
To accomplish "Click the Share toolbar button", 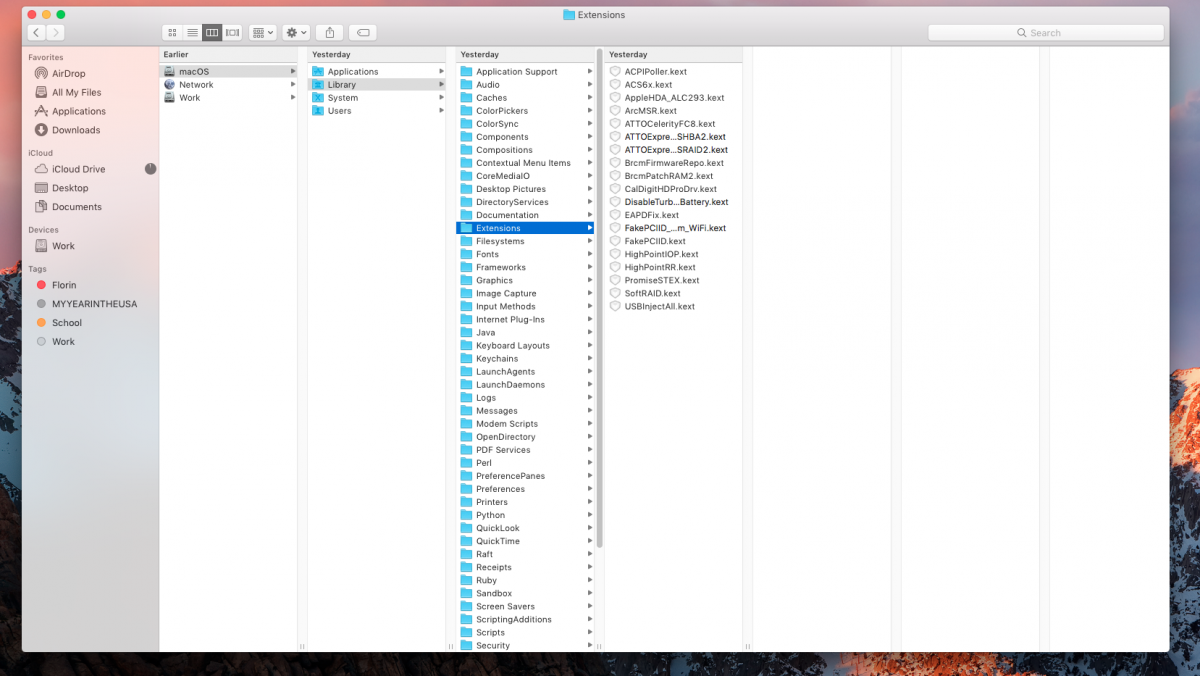I will 329,33.
